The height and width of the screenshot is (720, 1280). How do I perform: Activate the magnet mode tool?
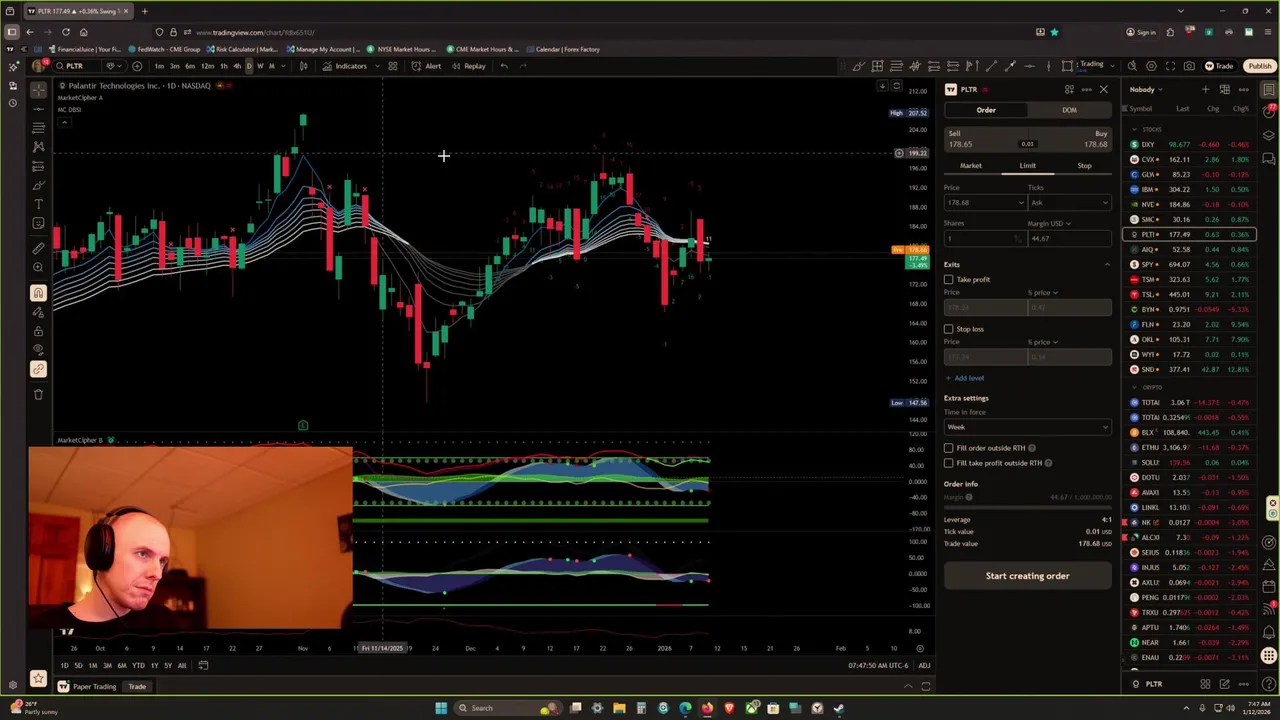(x=38, y=293)
